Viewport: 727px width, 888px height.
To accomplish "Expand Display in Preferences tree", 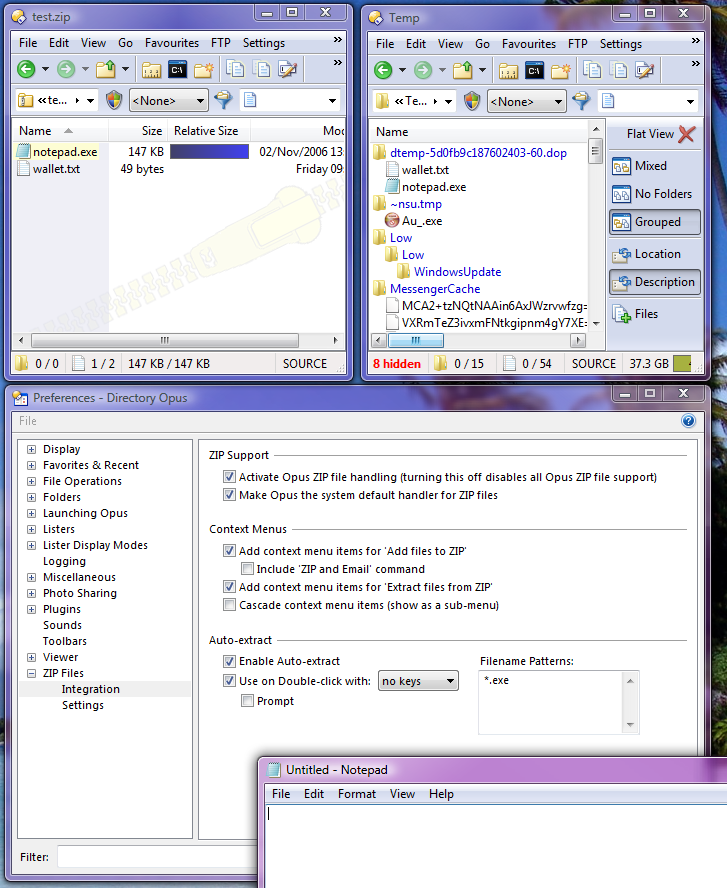I will tap(32, 449).
